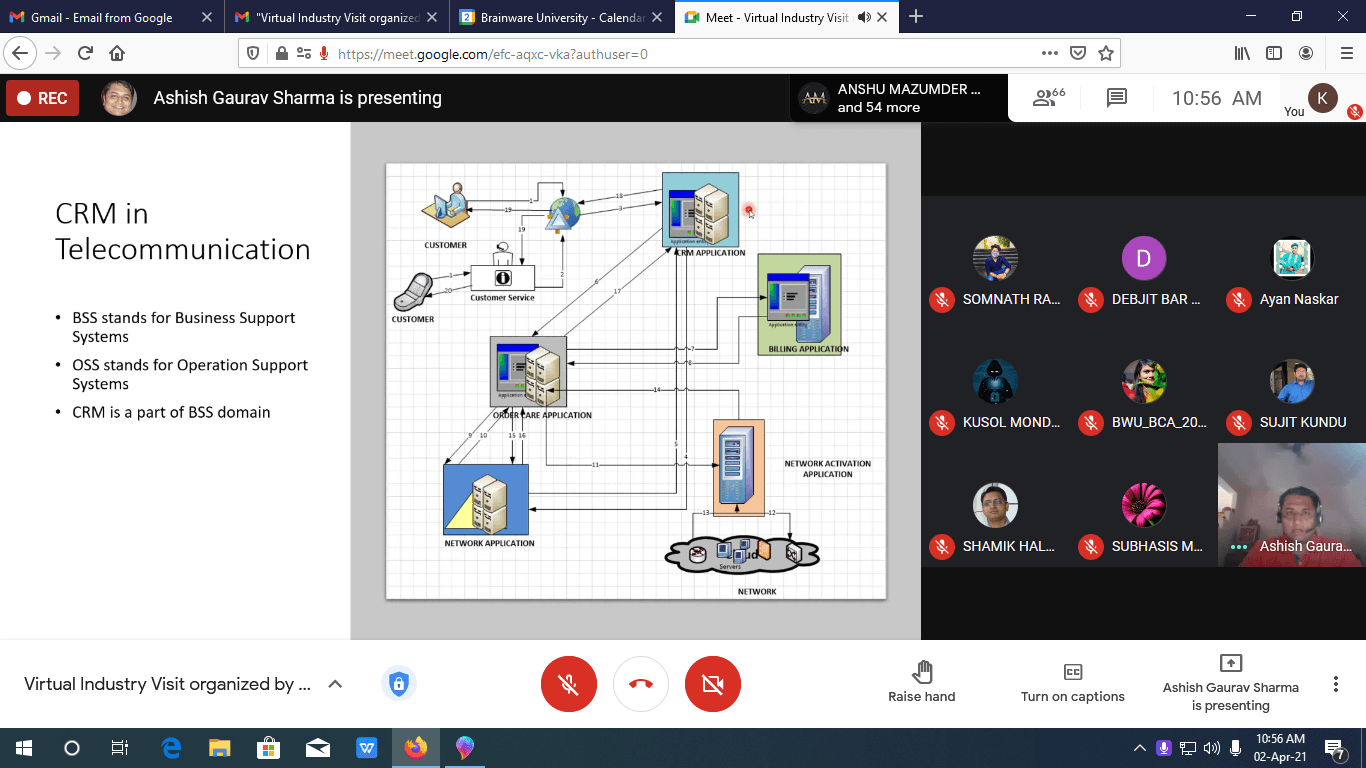The height and width of the screenshot is (768, 1366).
Task: Open the chat messages panel
Action: (x=1117, y=98)
